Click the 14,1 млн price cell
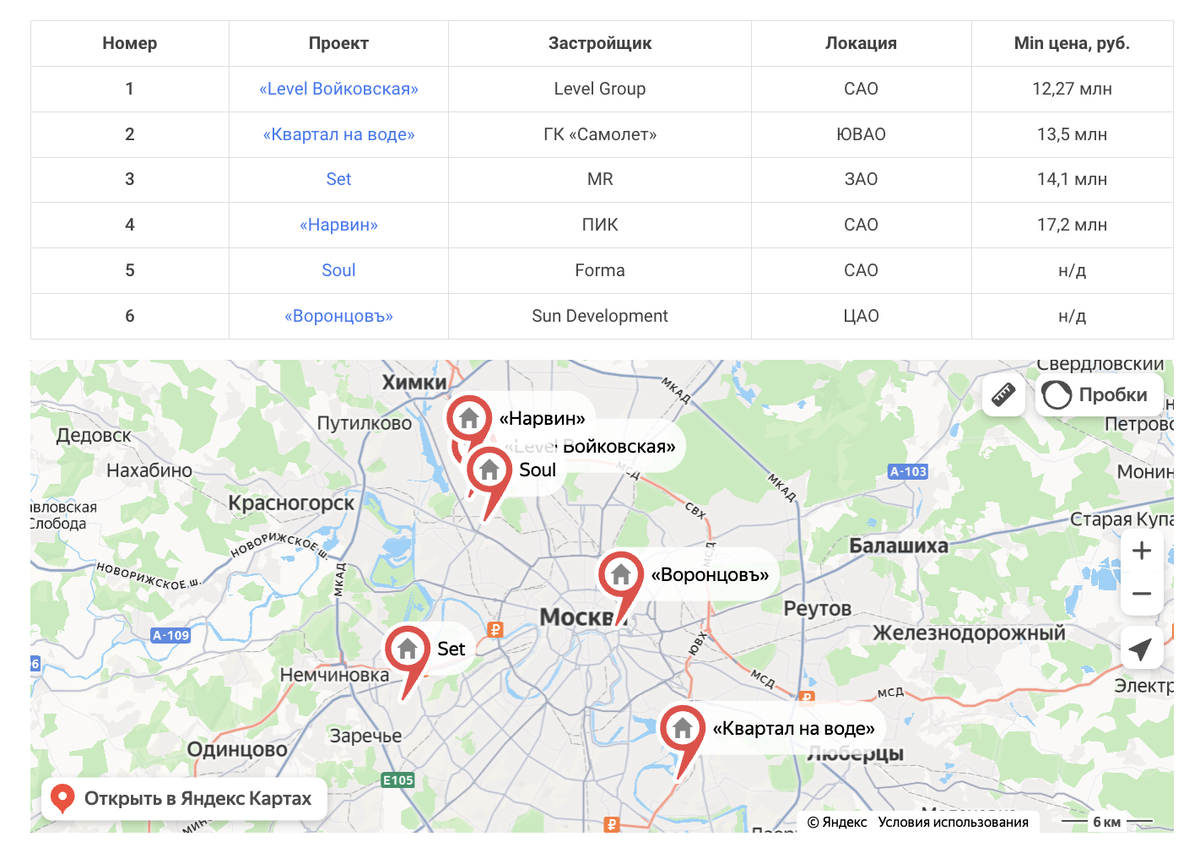 (x=1072, y=179)
